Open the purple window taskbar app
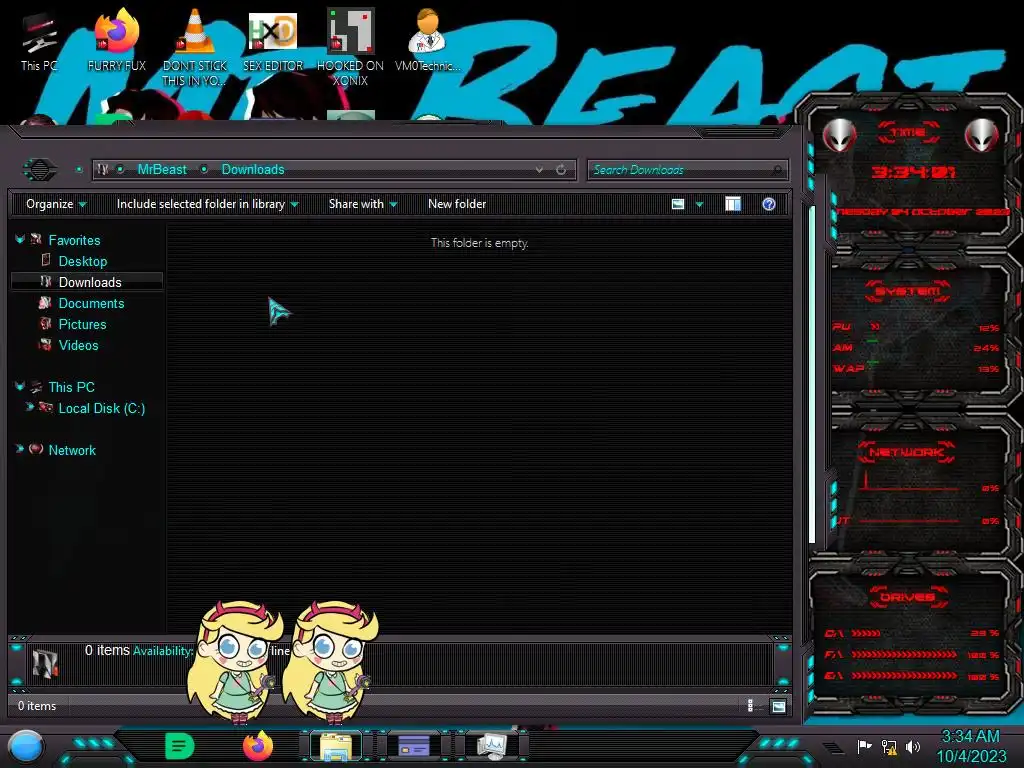This screenshot has width=1024, height=768. 413,746
